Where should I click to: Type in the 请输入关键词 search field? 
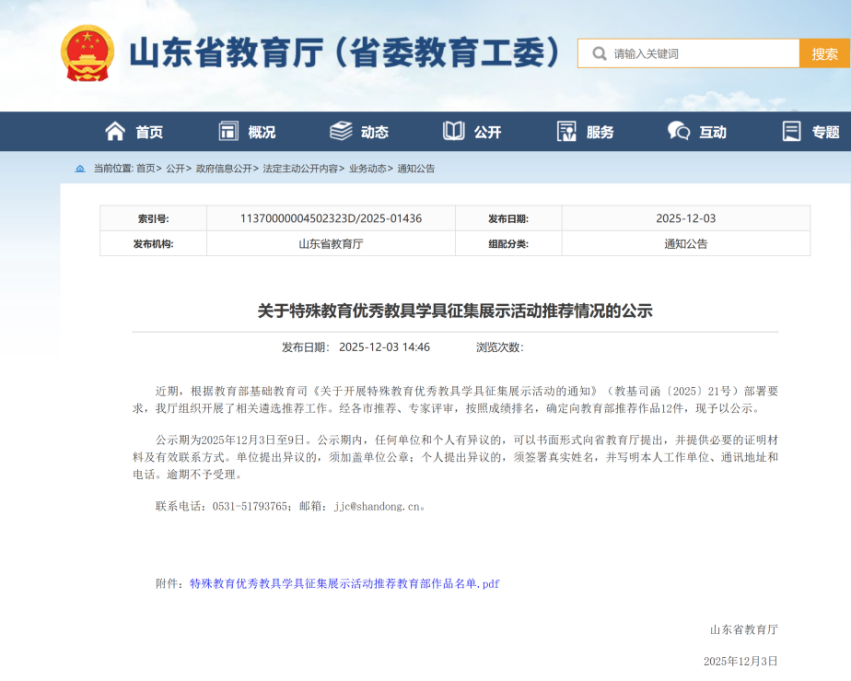coord(700,54)
